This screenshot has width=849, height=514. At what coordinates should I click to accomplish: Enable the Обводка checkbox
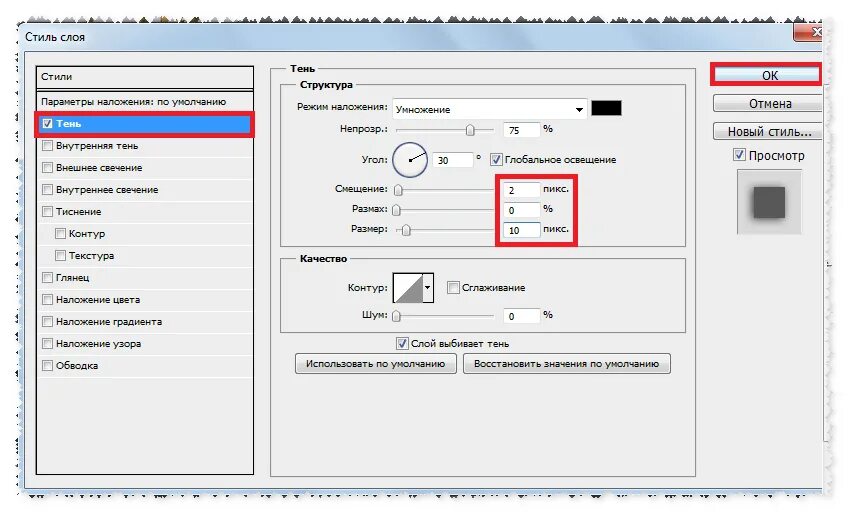coord(48,366)
